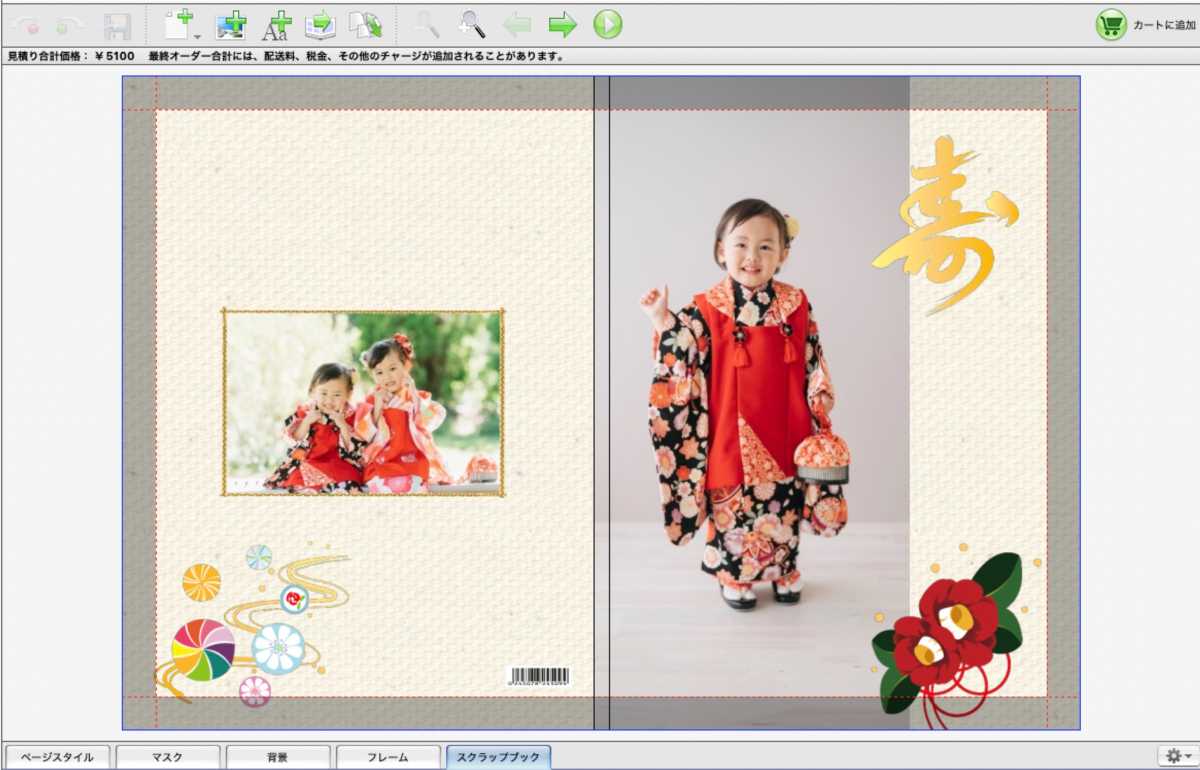Switch to the ページスタイル tab
The width and height of the screenshot is (1200, 770).
pos(57,757)
